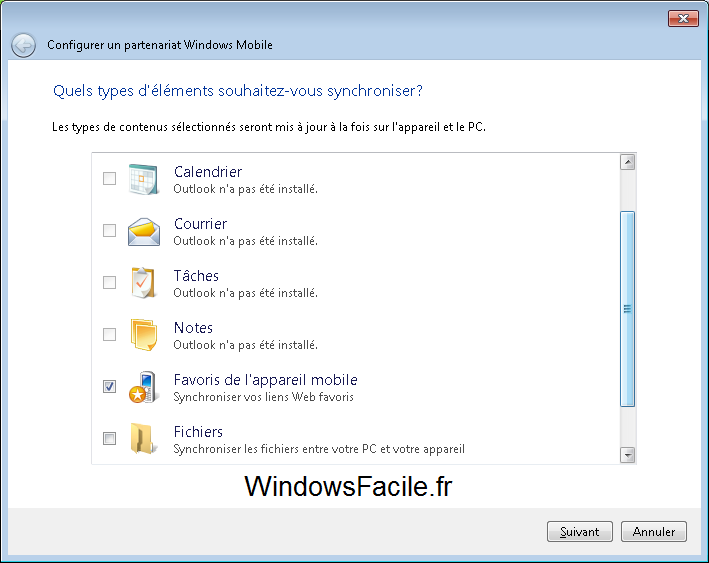
Task: Click the Fichiers folder icon
Action: point(144,439)
